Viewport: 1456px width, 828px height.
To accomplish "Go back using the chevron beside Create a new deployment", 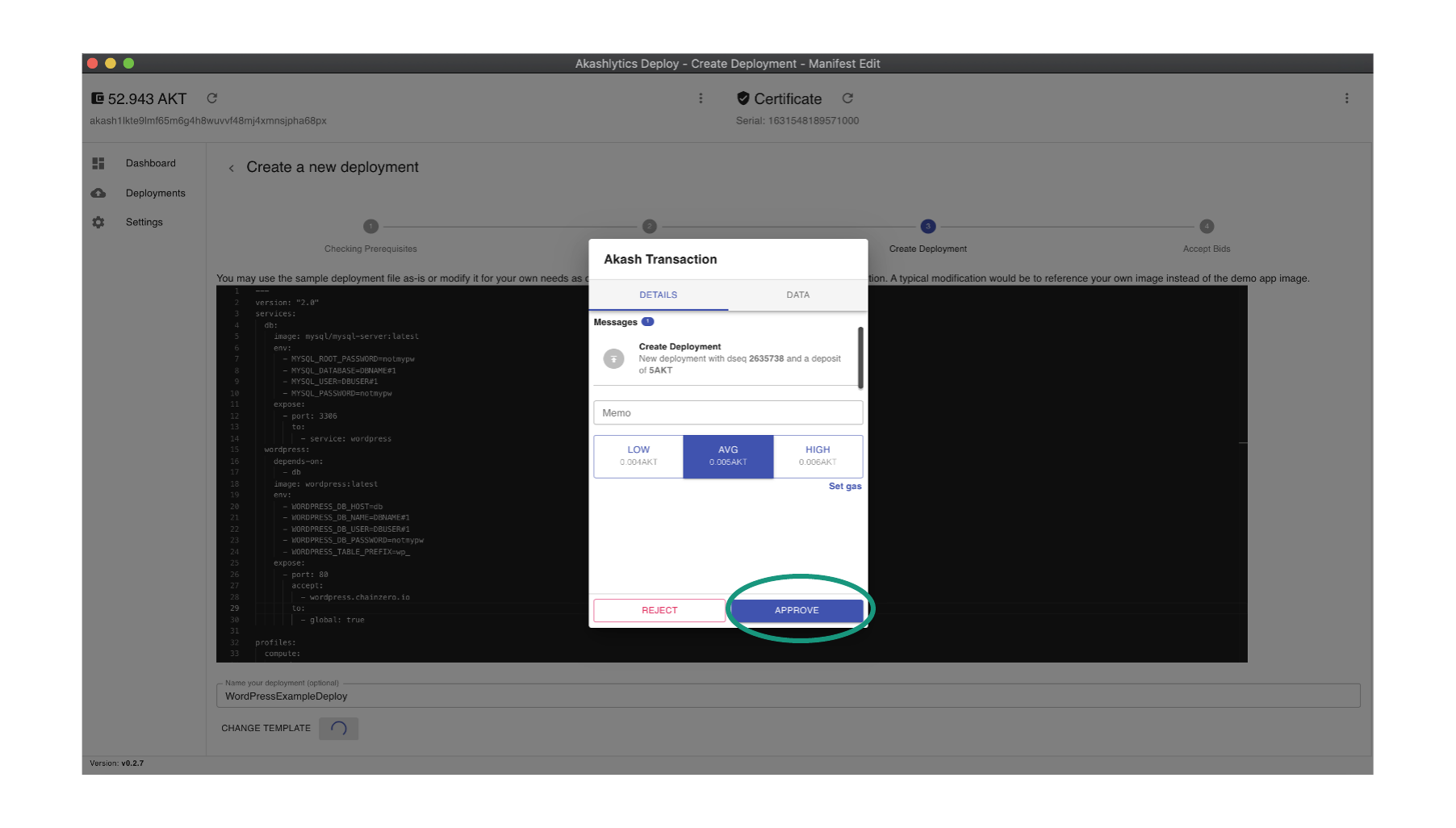I will coord(232,168).
